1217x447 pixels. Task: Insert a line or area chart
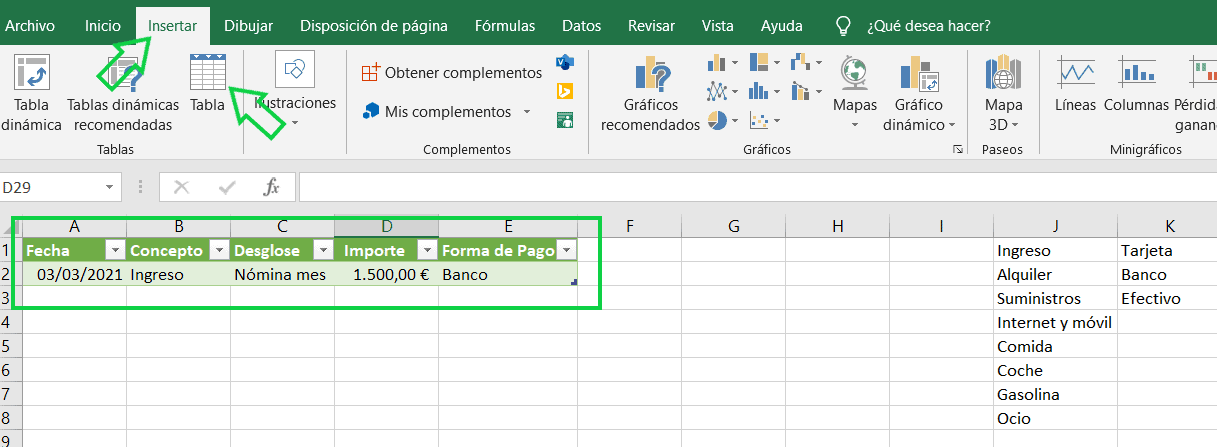click(724, 92)
